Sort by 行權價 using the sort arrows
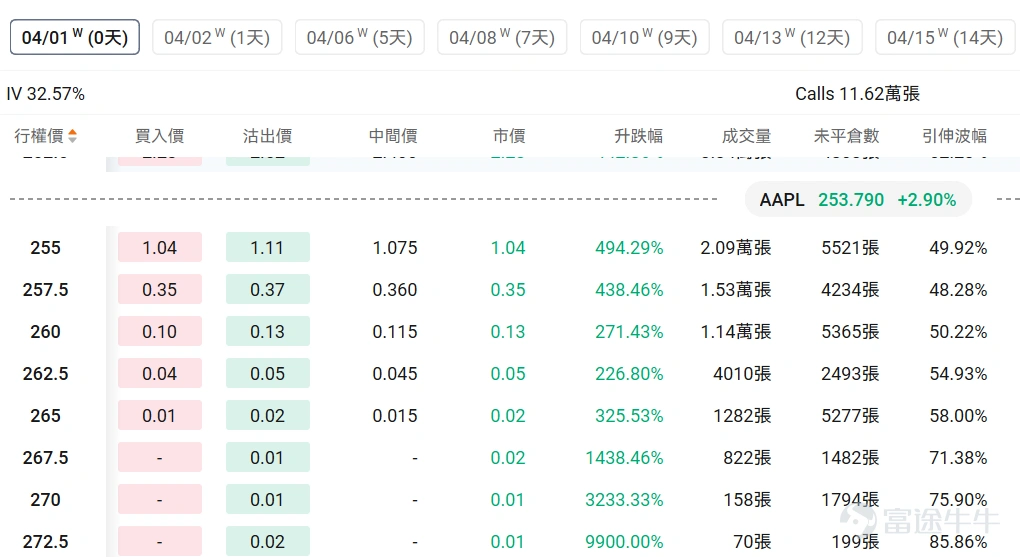 72,135
